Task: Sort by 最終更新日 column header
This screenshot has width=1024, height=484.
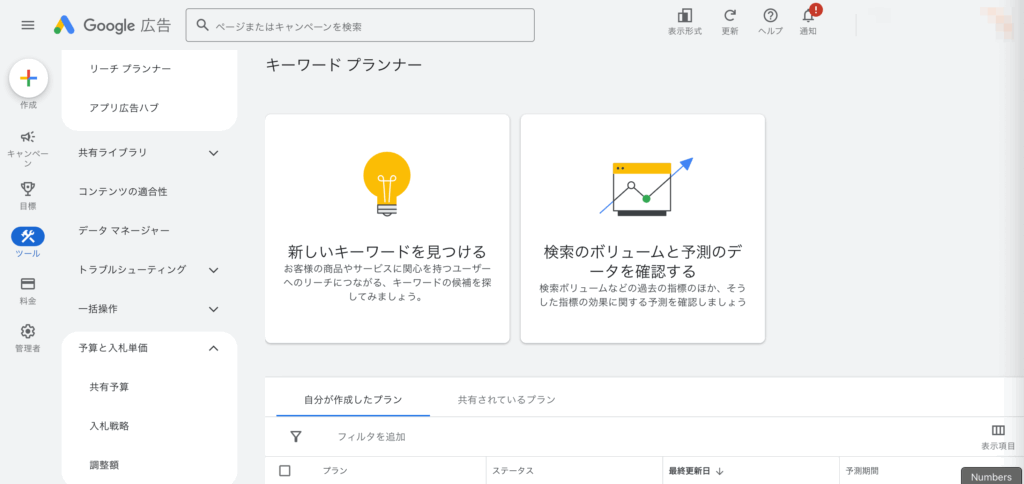Action: tap(690, 471)
